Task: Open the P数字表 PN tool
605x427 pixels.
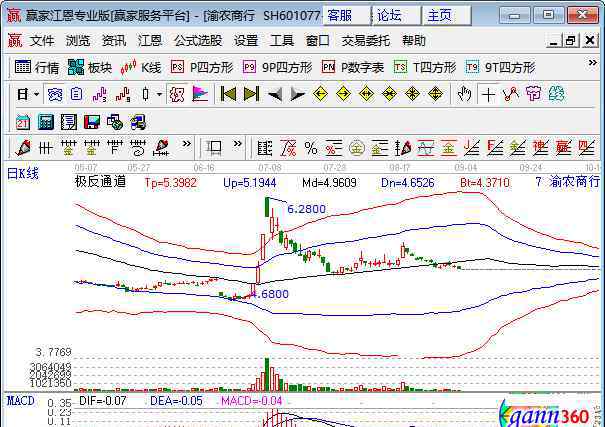Action: [353, 68]
